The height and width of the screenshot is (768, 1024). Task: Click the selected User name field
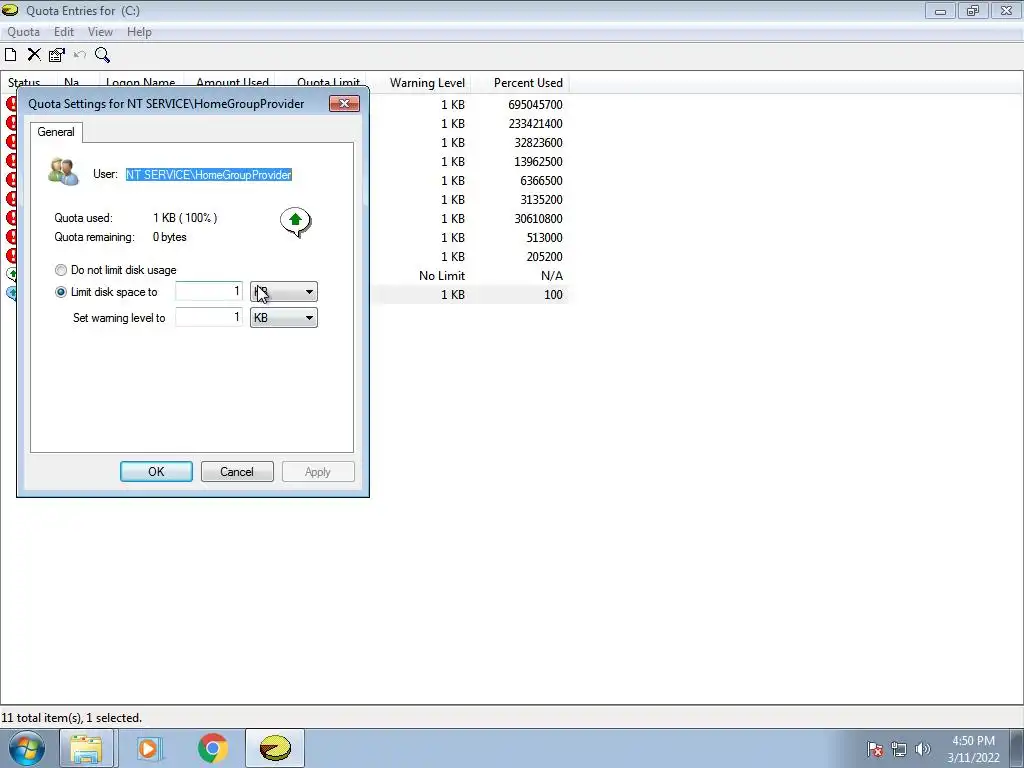click(209, 175)
